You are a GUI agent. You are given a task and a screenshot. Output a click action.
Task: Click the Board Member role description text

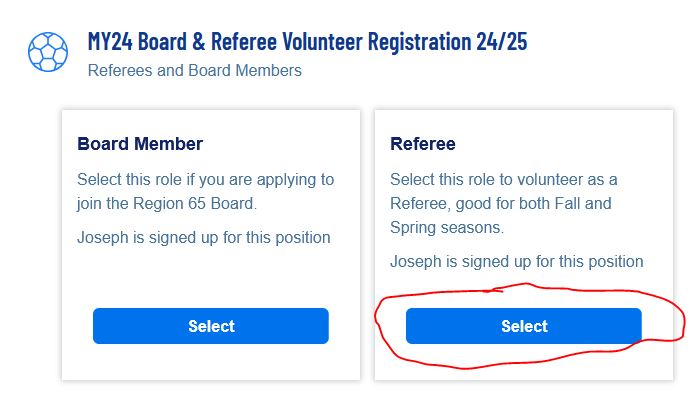[x=205, y=191]
